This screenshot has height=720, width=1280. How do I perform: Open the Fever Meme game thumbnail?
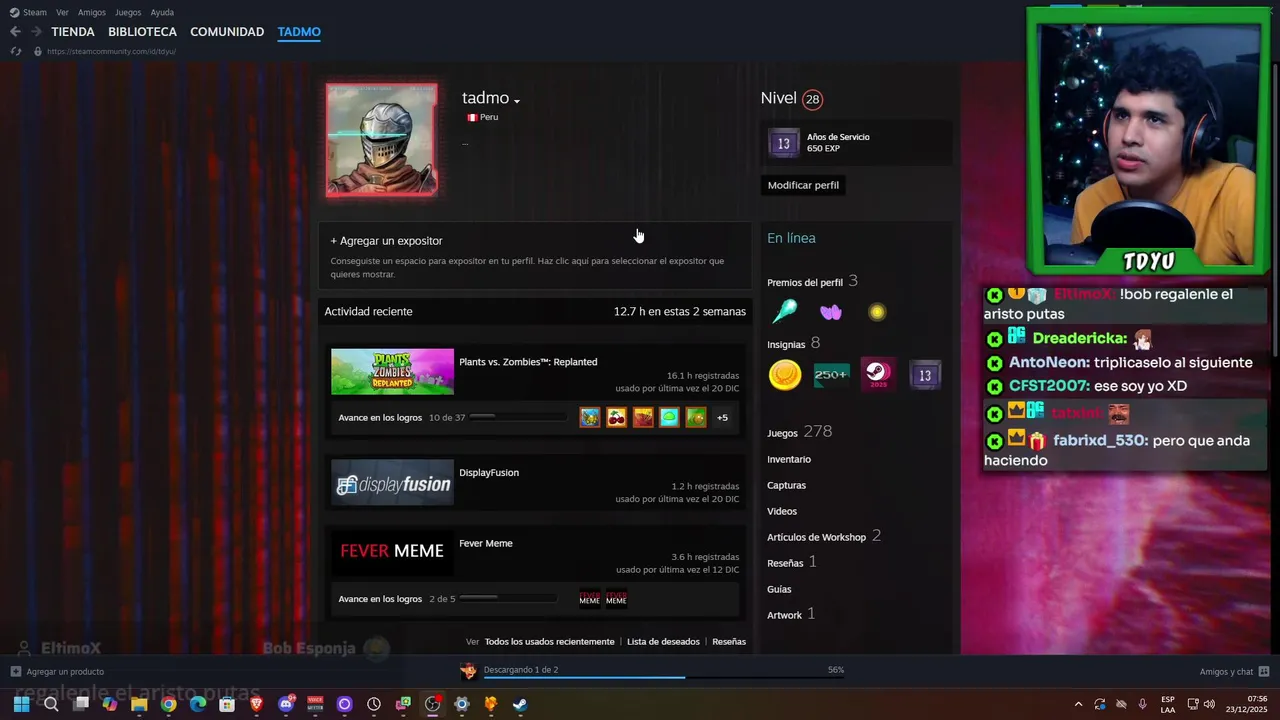tap(392, 553)
